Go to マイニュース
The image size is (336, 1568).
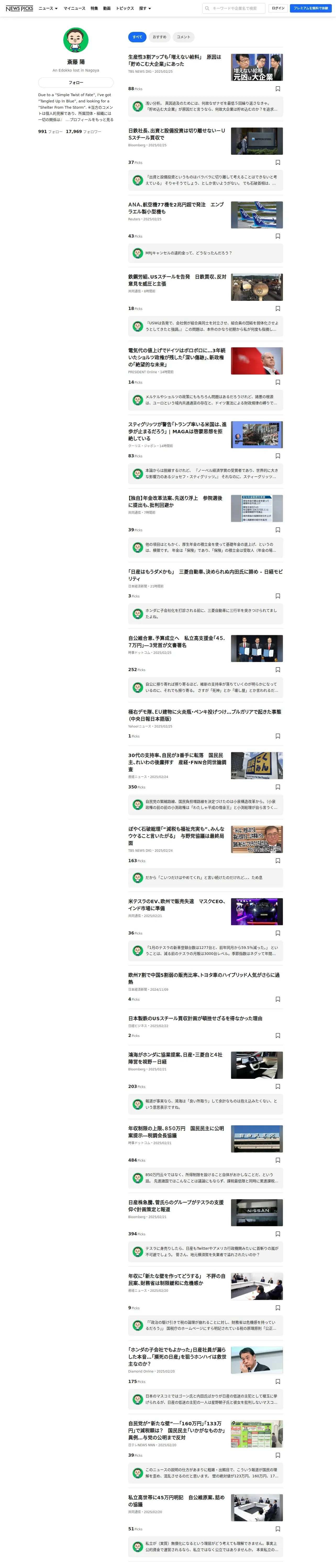tap(74, 9)
